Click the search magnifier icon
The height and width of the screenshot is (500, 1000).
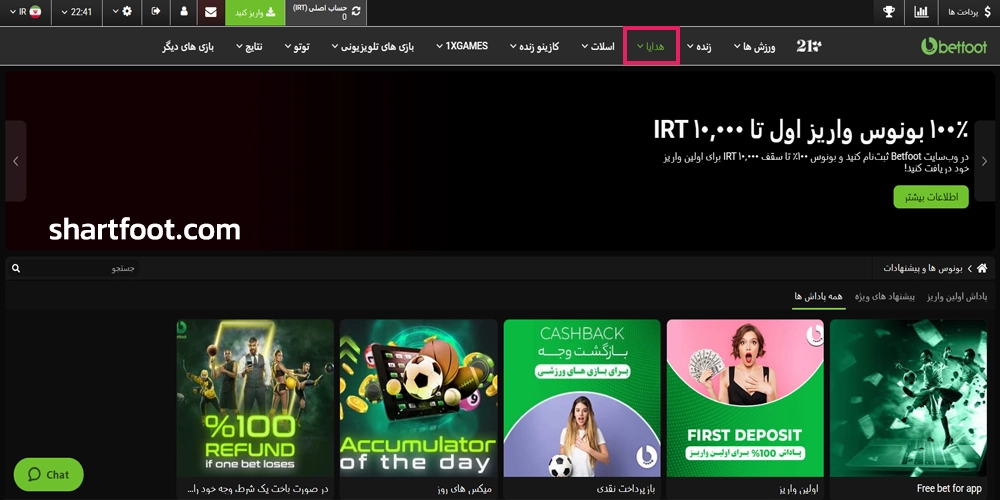point(16,268)
